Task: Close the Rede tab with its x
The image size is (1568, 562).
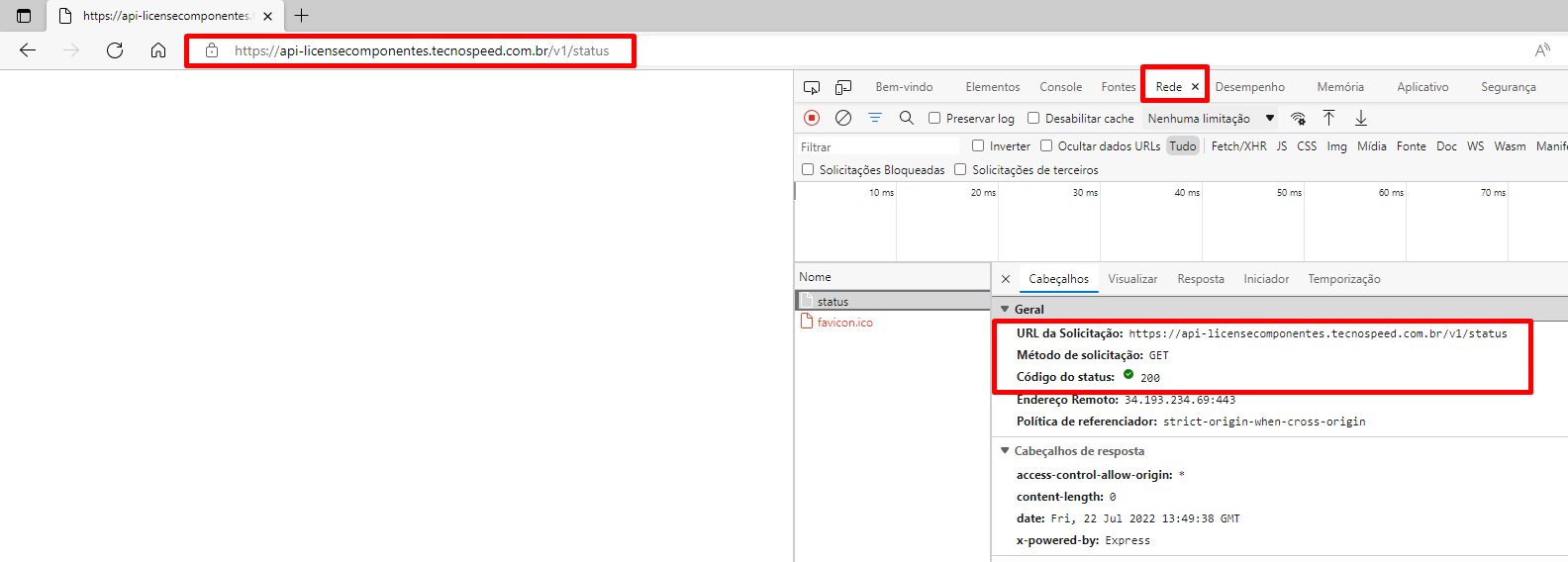Action: click(1195, 87)
